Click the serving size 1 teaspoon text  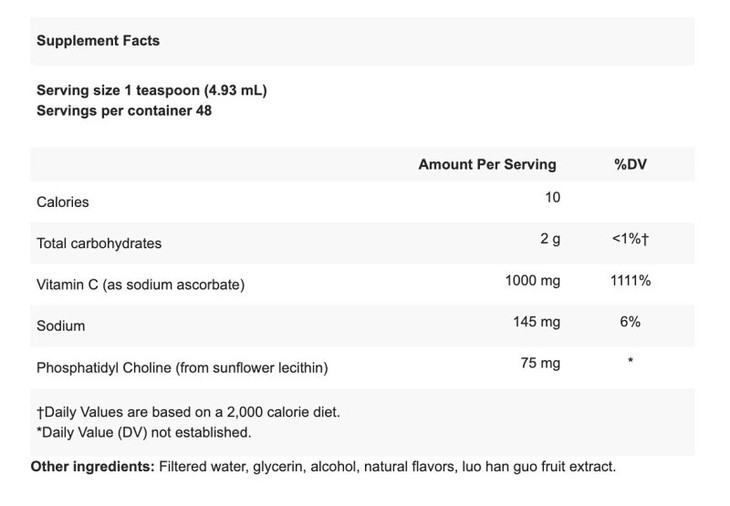point(151,90)
